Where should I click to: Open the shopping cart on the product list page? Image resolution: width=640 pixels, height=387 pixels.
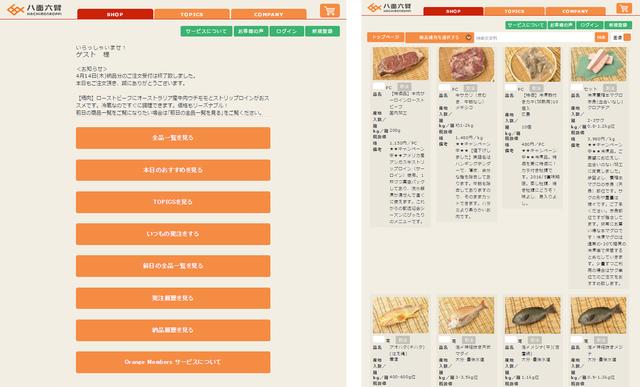tap(624, 8)
